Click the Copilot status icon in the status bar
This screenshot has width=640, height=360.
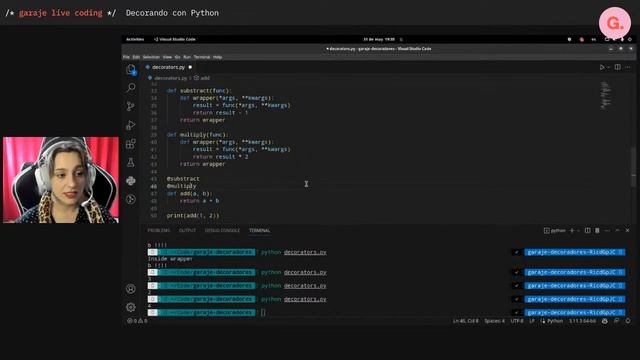(x=605, y=321)
